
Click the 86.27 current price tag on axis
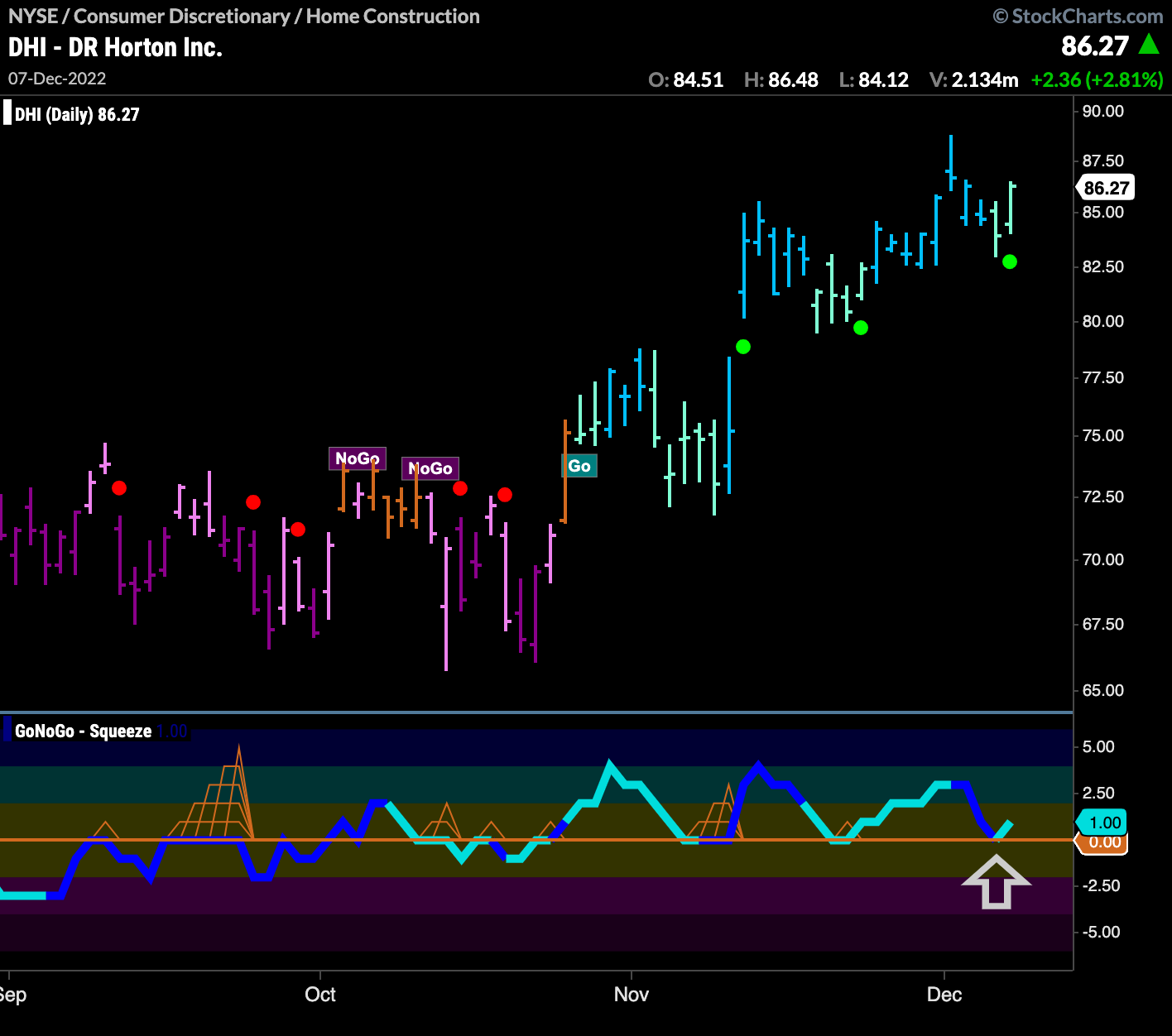[1105, 188]
